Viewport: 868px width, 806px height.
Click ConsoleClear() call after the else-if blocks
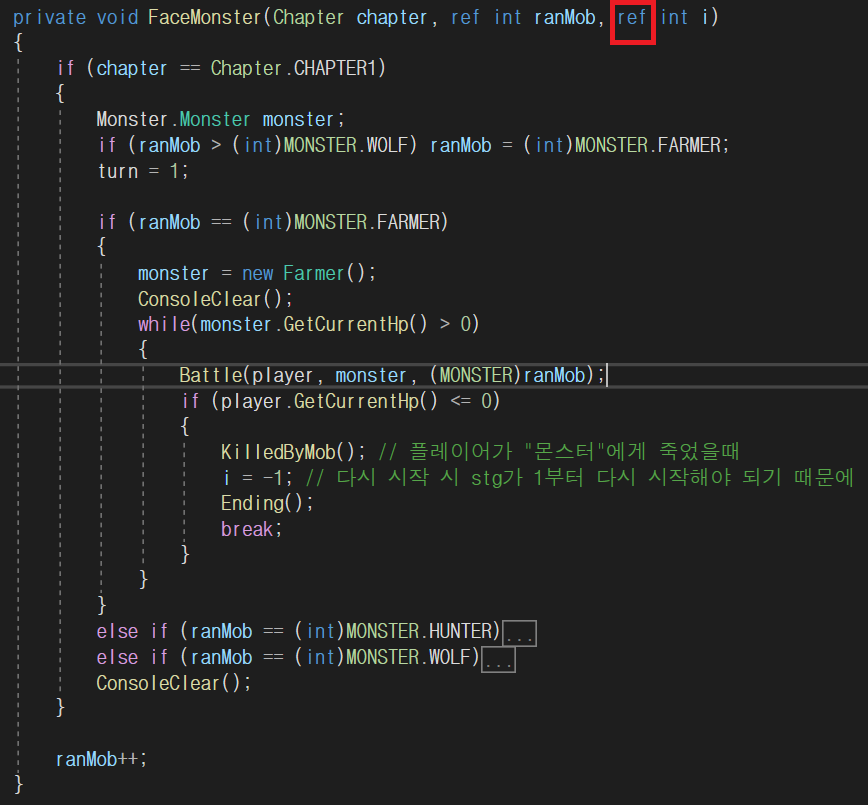pyautogui.click(x=173, y=683)
